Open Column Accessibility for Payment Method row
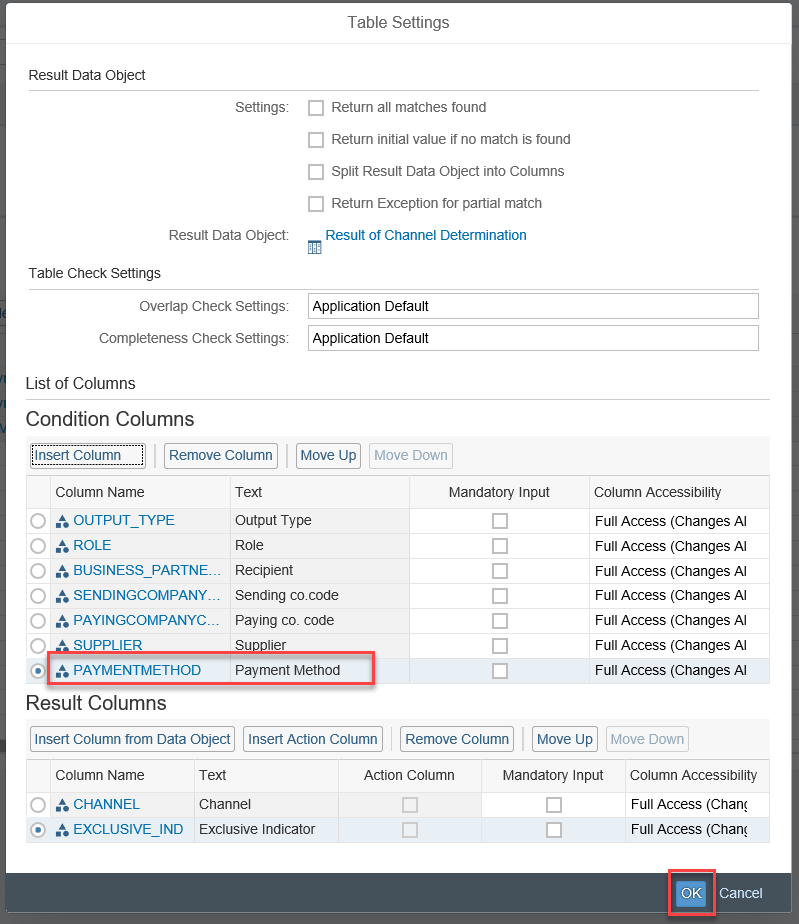This screenshot has height=924, width=799. [679, 671]
